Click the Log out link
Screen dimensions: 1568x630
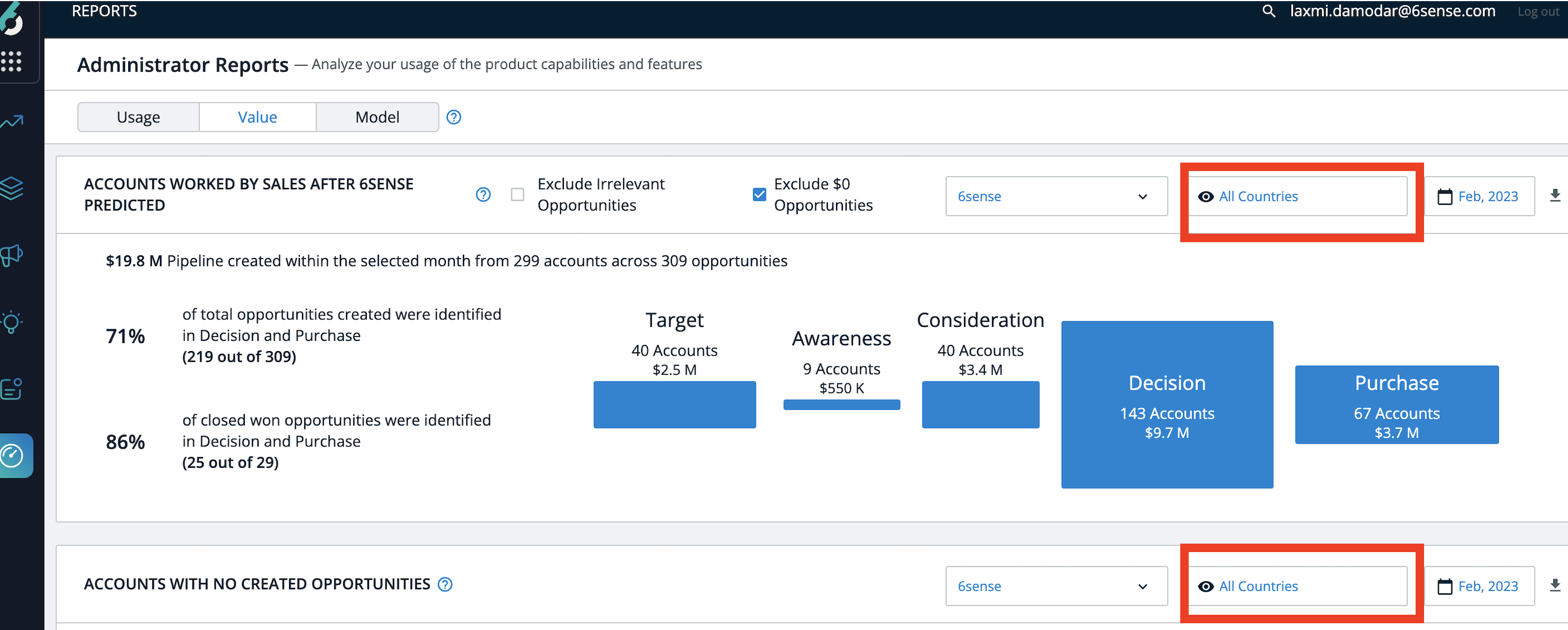[x=1538, y=11]
